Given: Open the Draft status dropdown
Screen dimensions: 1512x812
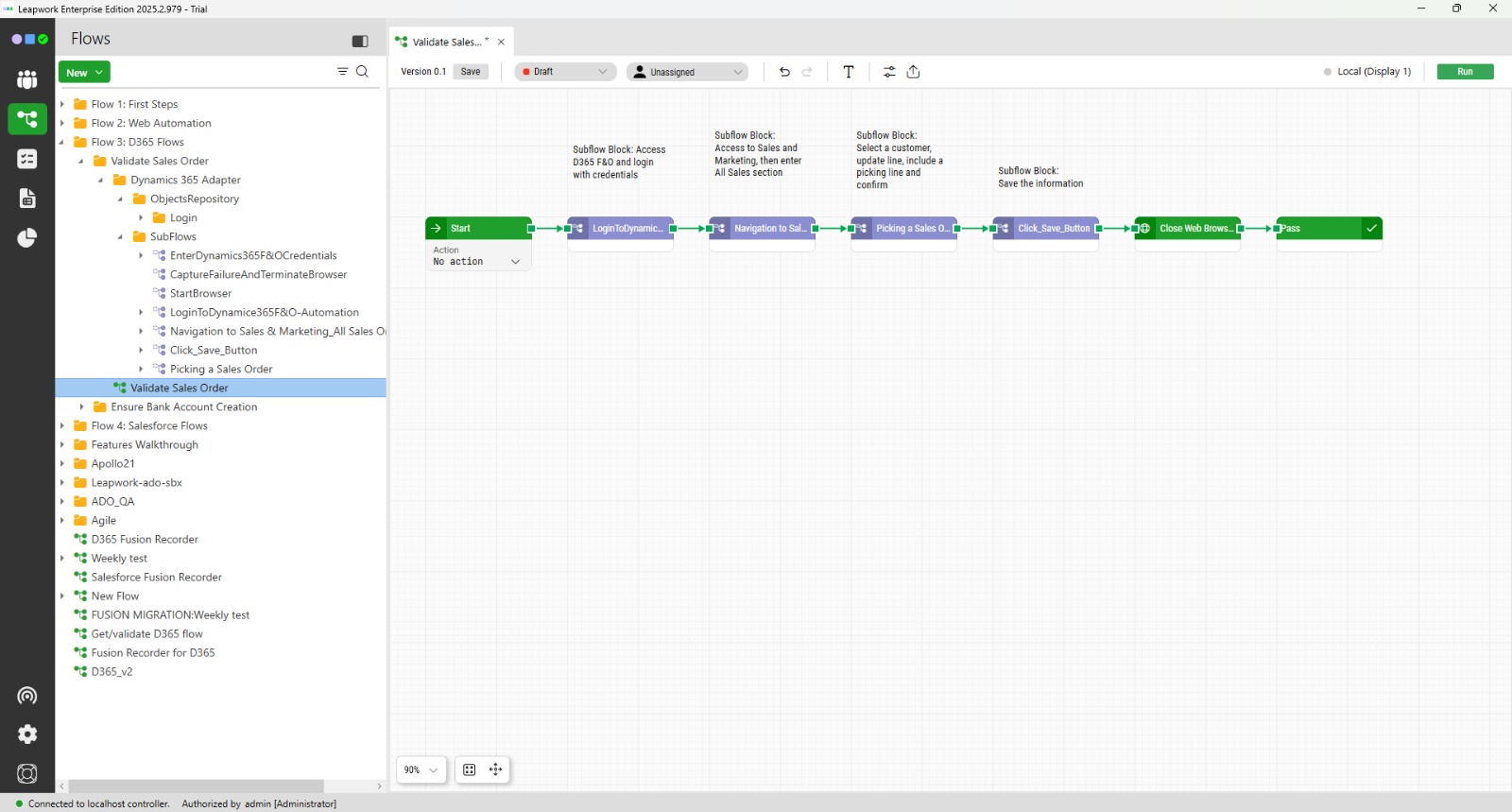Looking at the screenshot, I should [x=565, y=72].
